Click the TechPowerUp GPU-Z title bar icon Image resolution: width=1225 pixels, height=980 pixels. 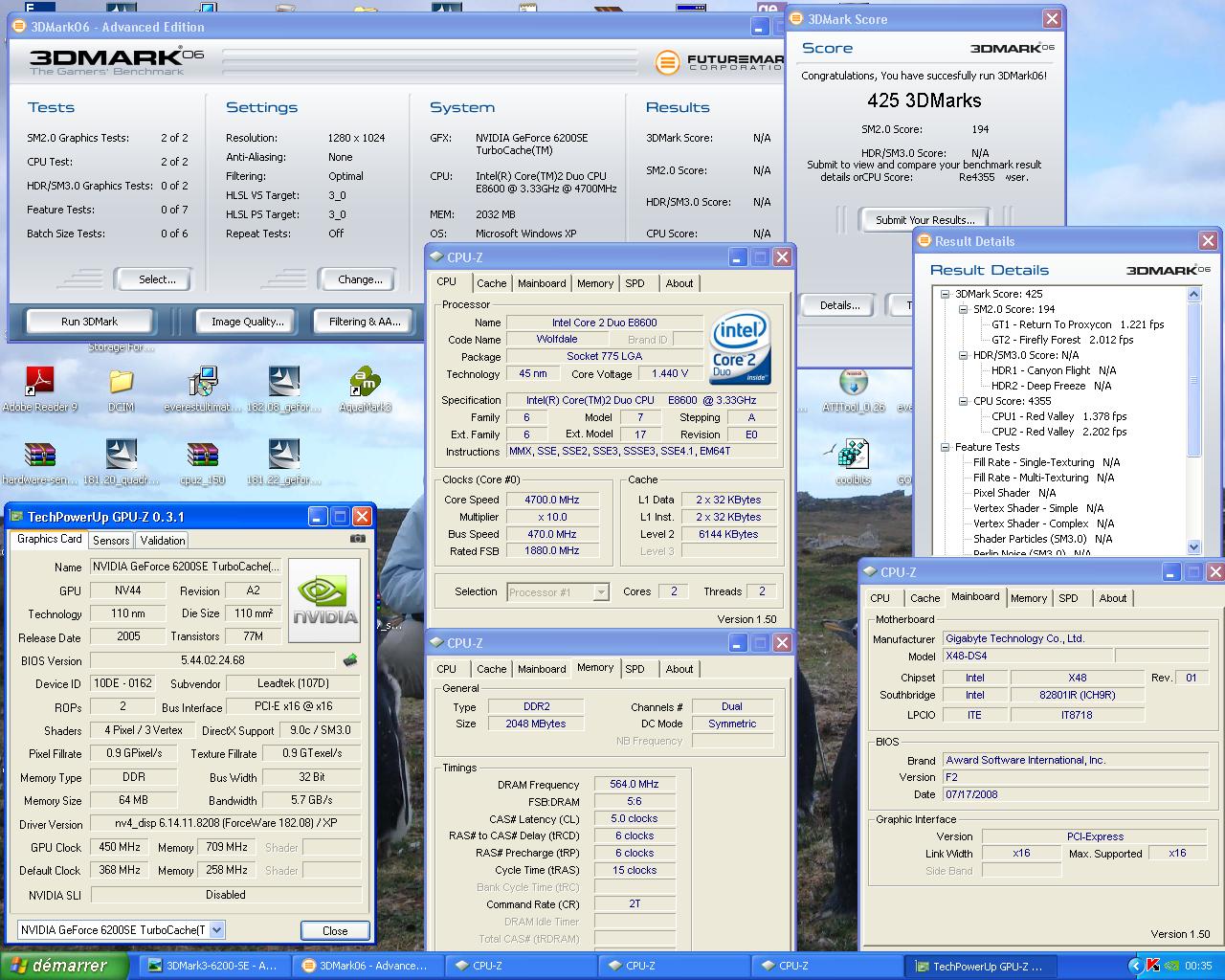click(x=16, y=517)
